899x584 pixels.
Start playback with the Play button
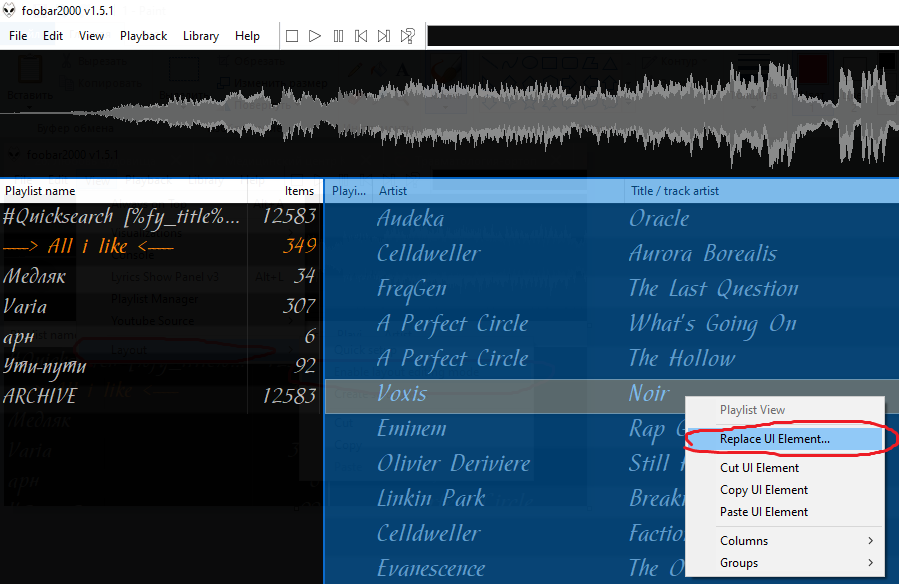click(x=315, y=36)
